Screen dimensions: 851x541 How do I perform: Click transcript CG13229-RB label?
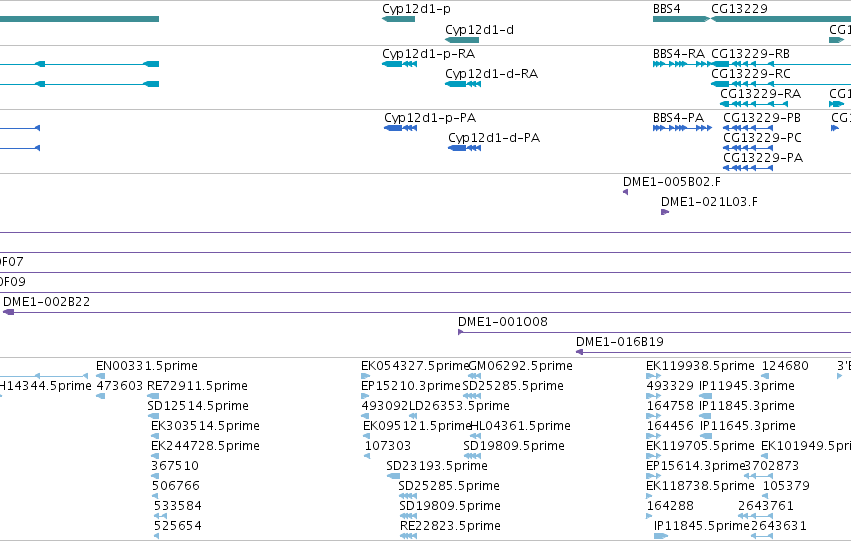tap(750, 54)
